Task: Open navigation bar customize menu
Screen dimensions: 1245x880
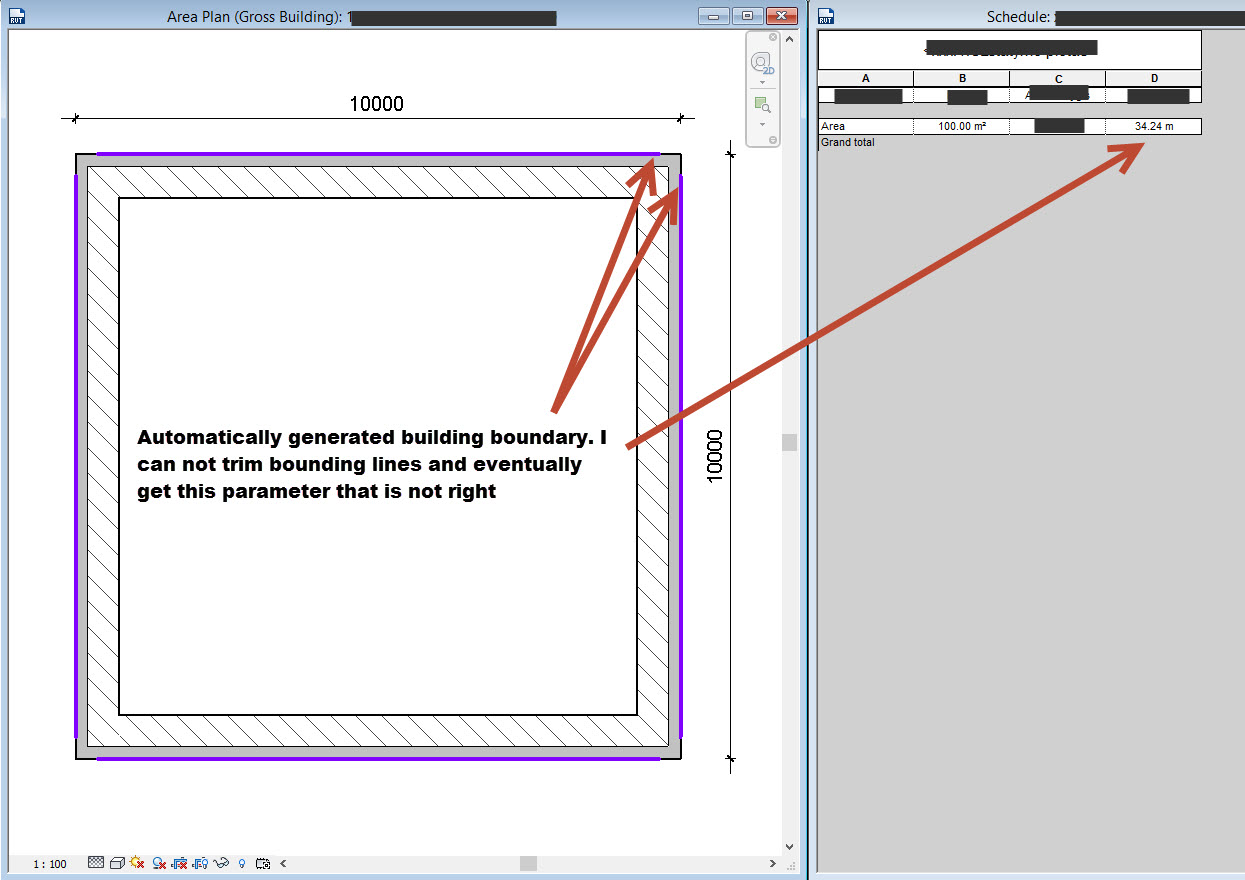Action: pyautogui.click(x=773, y=140)
